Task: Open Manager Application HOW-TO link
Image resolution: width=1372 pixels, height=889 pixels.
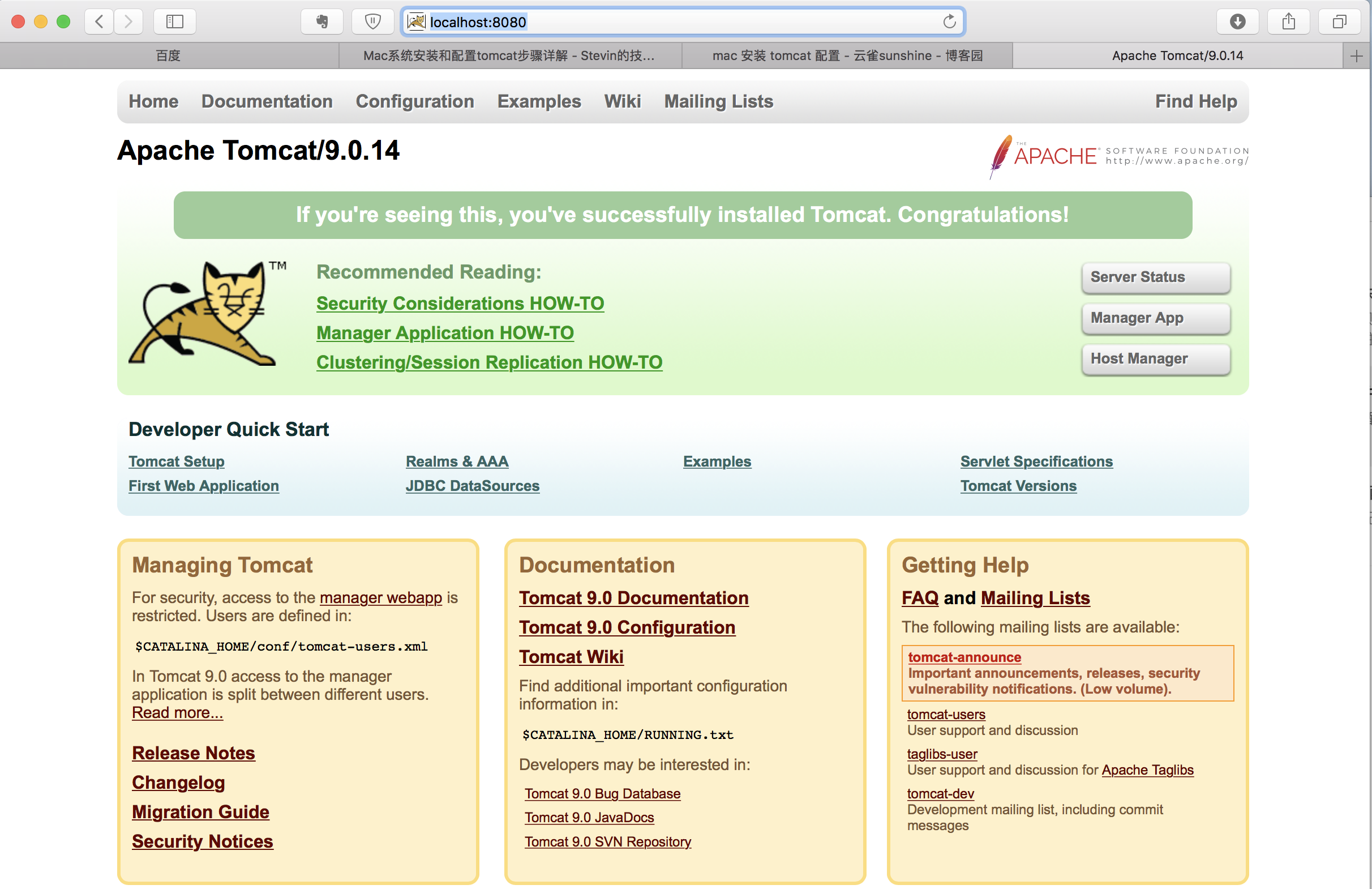Action: click(445, 333)
